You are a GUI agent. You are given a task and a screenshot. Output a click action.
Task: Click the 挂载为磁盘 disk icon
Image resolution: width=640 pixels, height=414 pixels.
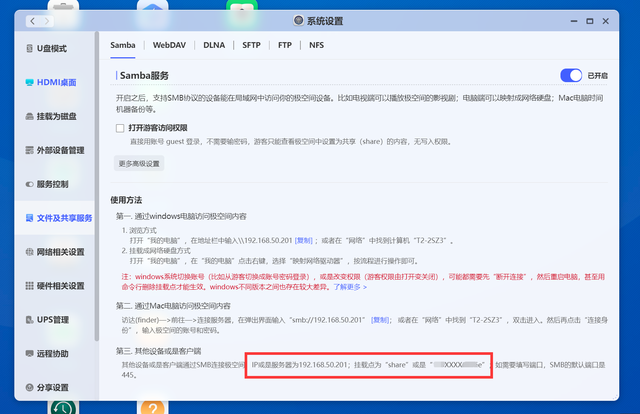(29, 116)
